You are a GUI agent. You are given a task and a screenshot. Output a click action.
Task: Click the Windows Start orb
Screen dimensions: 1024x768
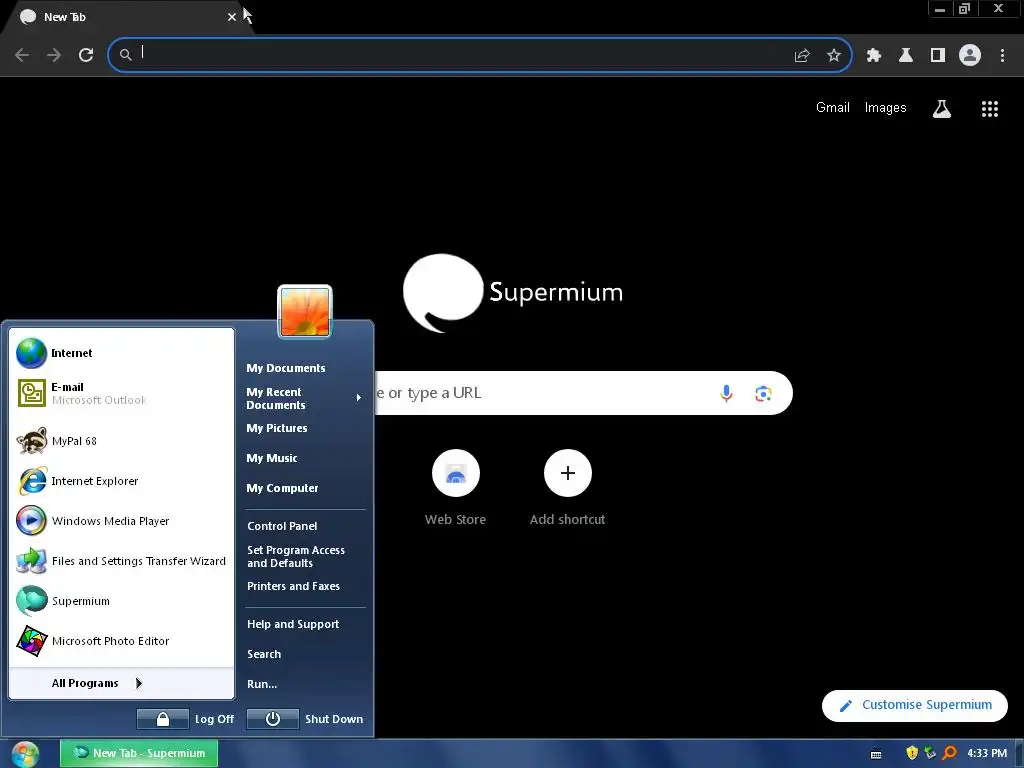click(x=25, y=754)
